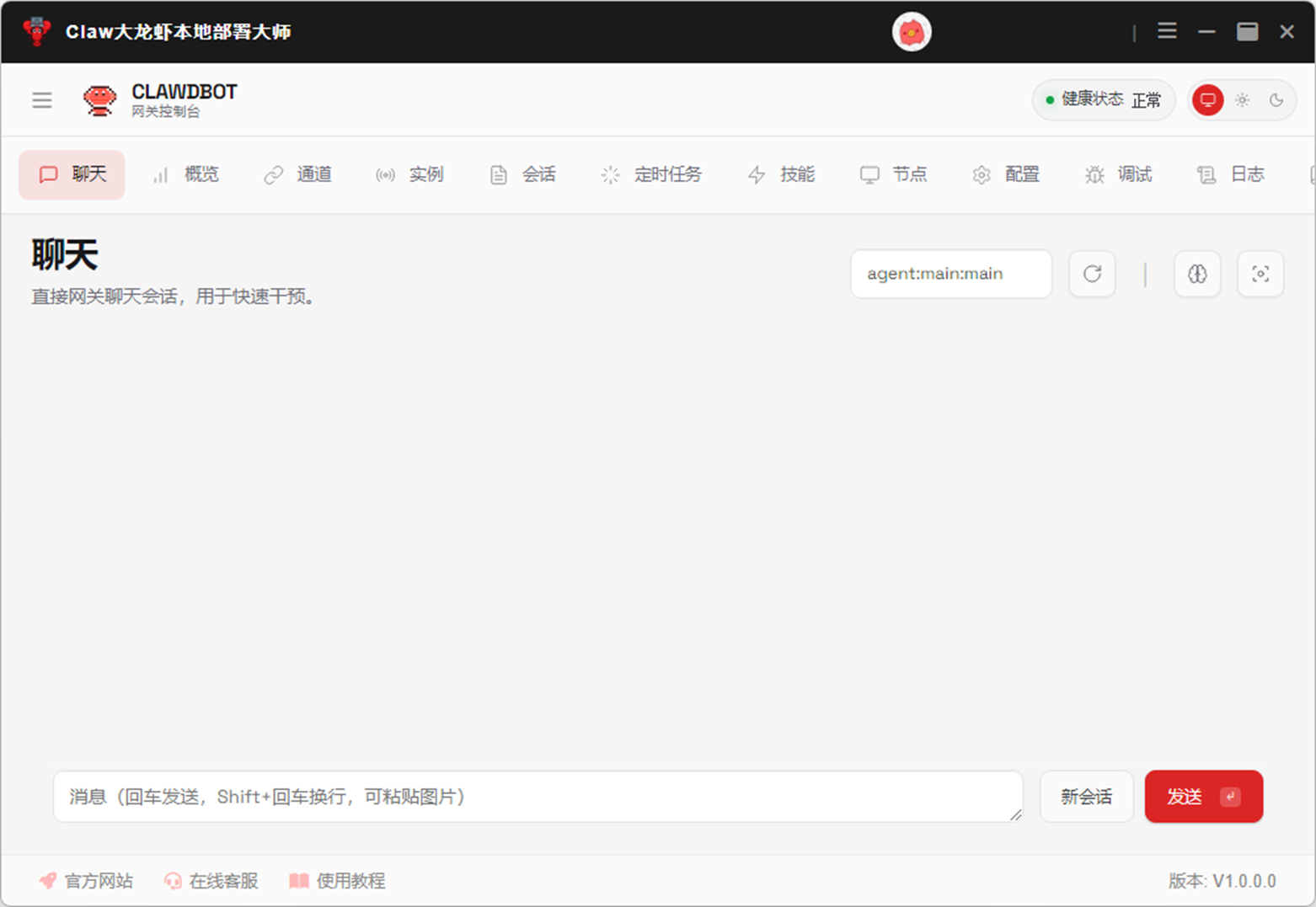Click the message input box
The image size is (1316, 907).
pyautogui.click(x=538, y=797)
